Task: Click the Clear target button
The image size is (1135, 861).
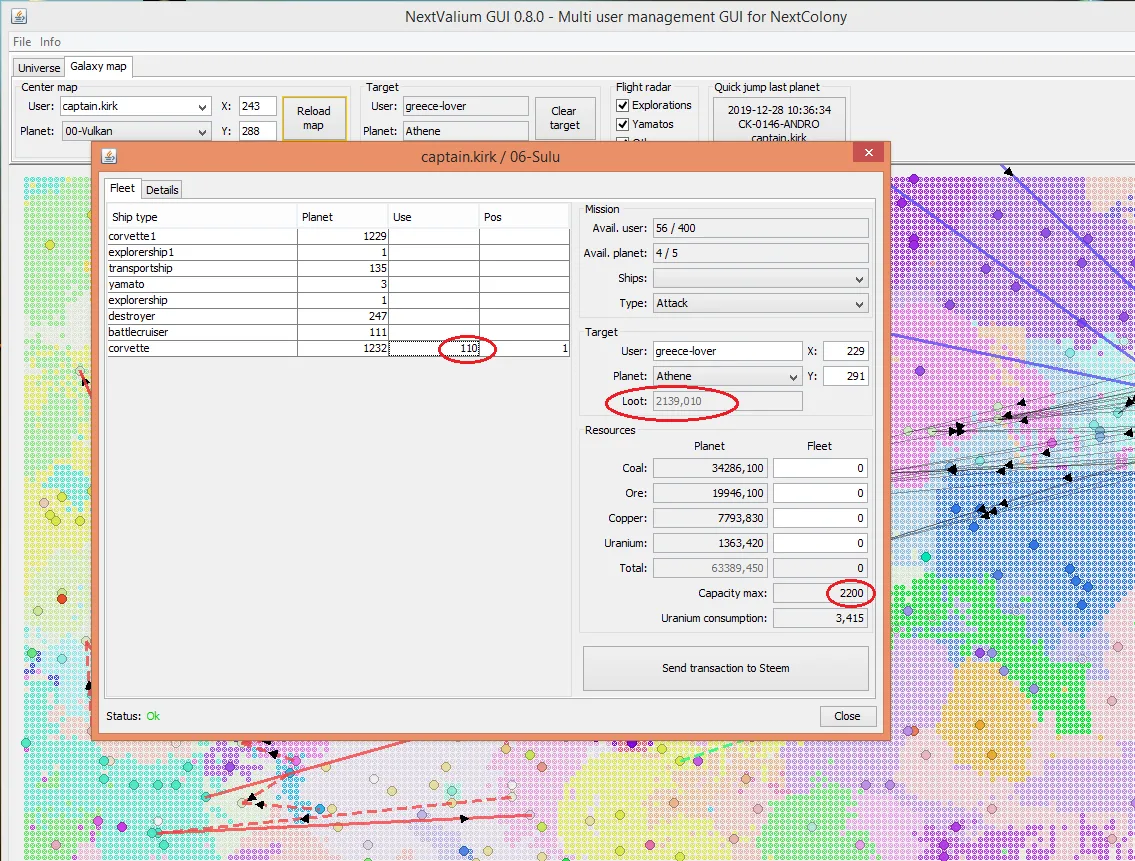Action: click(565, 118)
